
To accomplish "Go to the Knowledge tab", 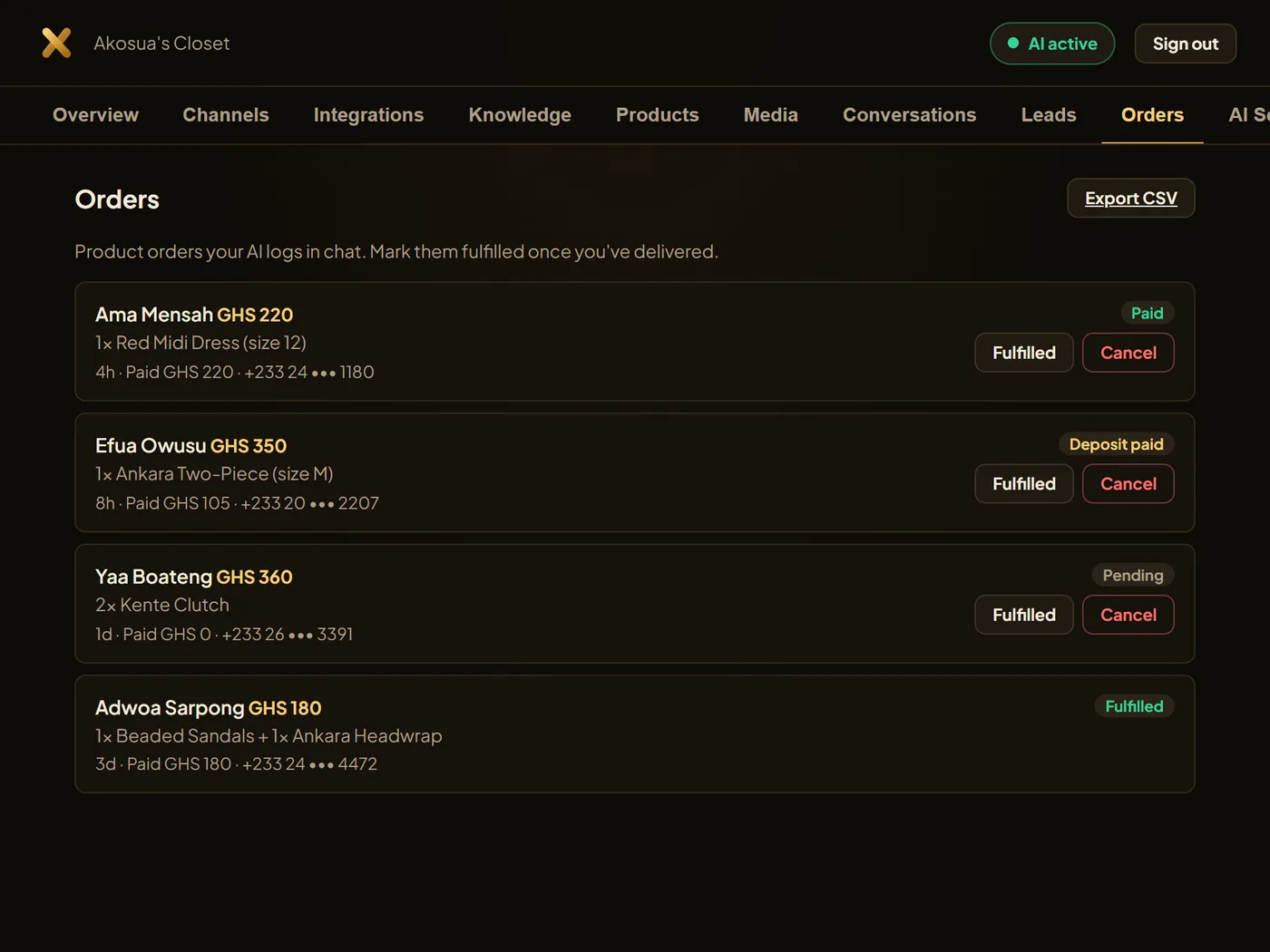I will (x=520, y=115).
